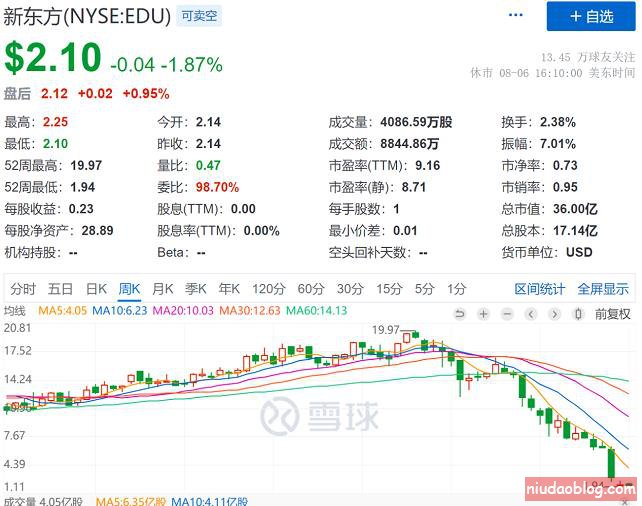Click the volume MA10:4.11亿股 label

(x=209, y=501)
